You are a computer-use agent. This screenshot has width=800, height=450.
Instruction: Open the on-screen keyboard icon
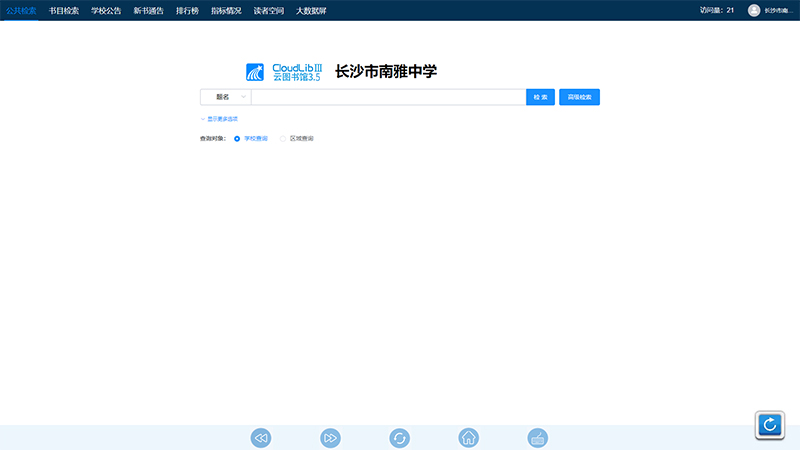pos(538,438)
